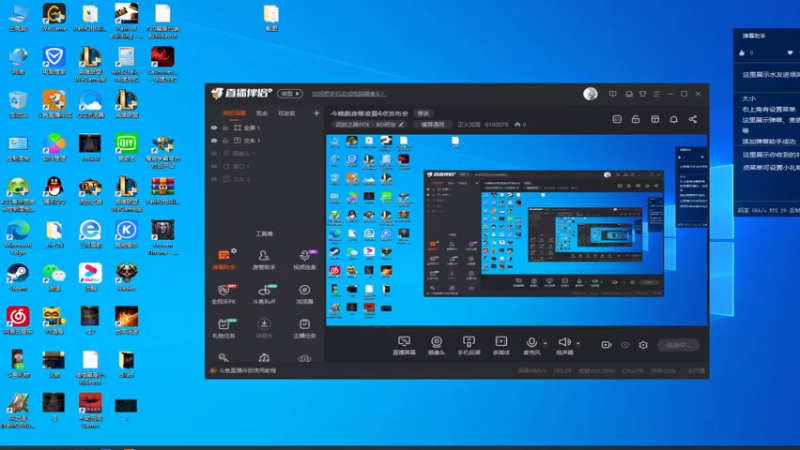The width and height of the screenshot is (800, 450).
Task: Click the skin shirt icon in title bar
Action: pos(643,94)
